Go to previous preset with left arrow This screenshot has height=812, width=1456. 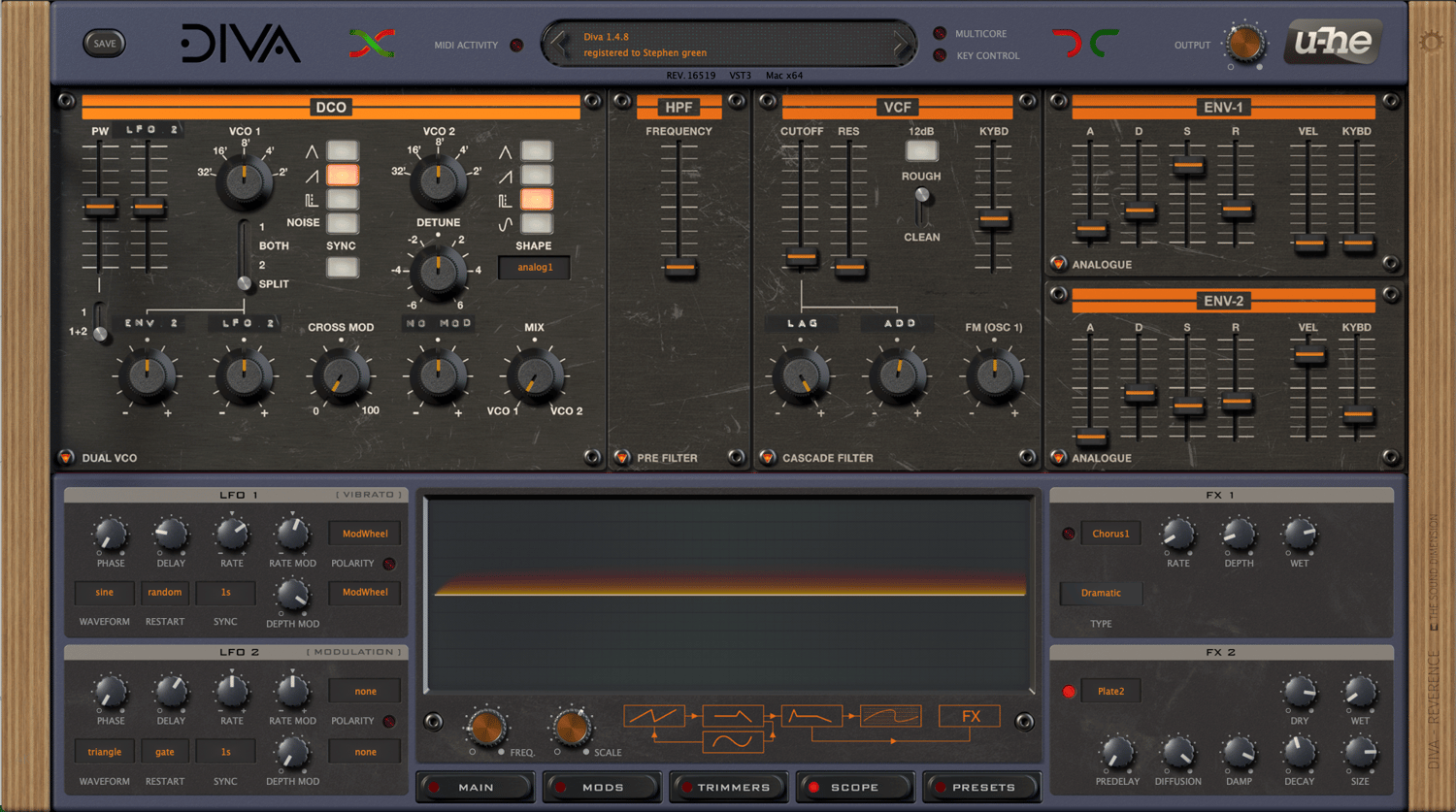pyautogui.click(x=558, y=44)
